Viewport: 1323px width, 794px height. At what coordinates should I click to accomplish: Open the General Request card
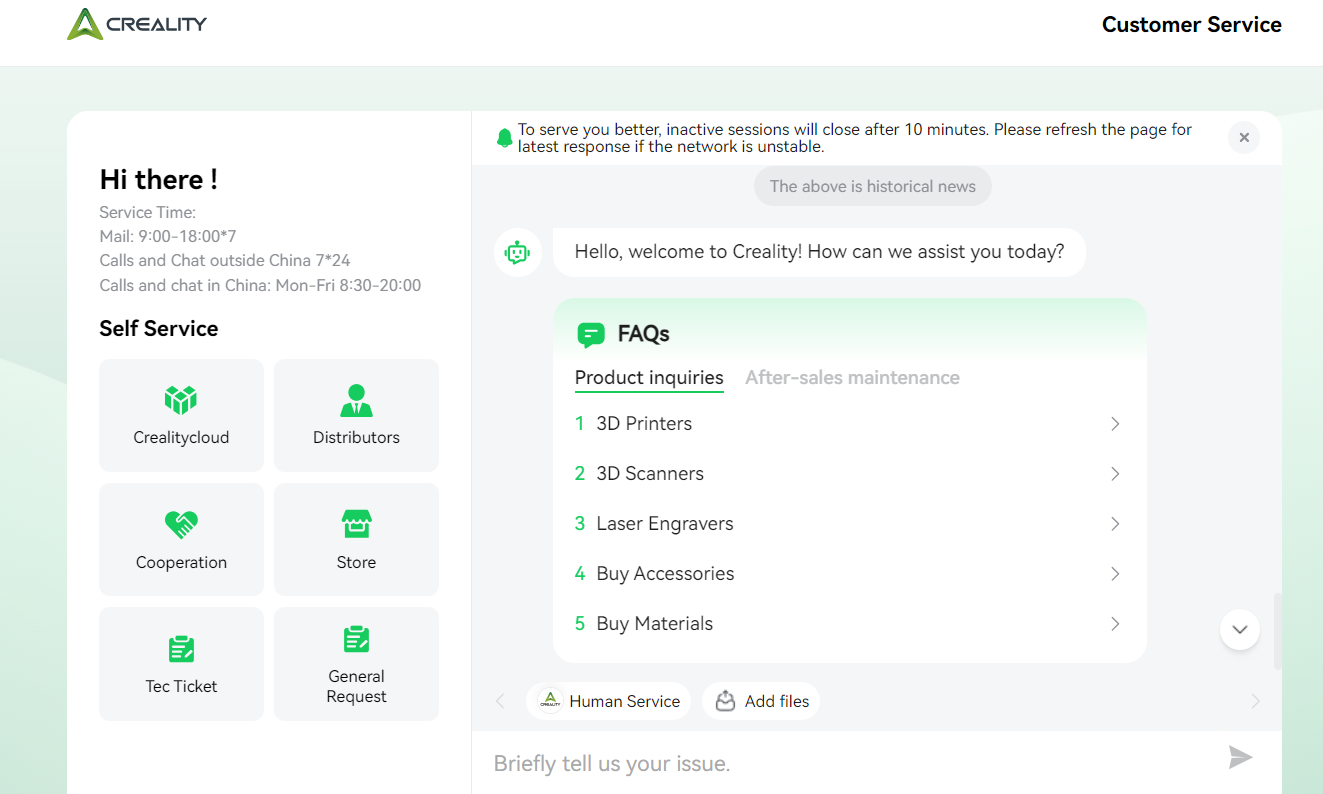356,664
